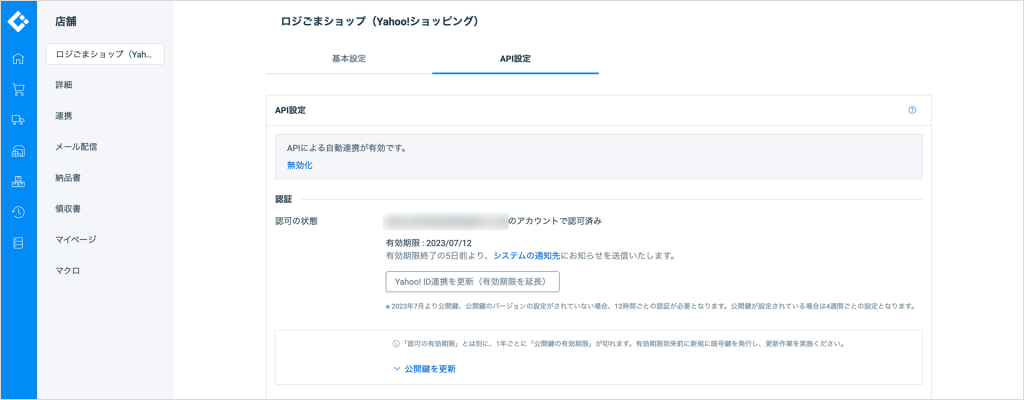Click the database icon in the sidebar
The height and width of the screenshot is (400, 1024).
pos(18,243)
